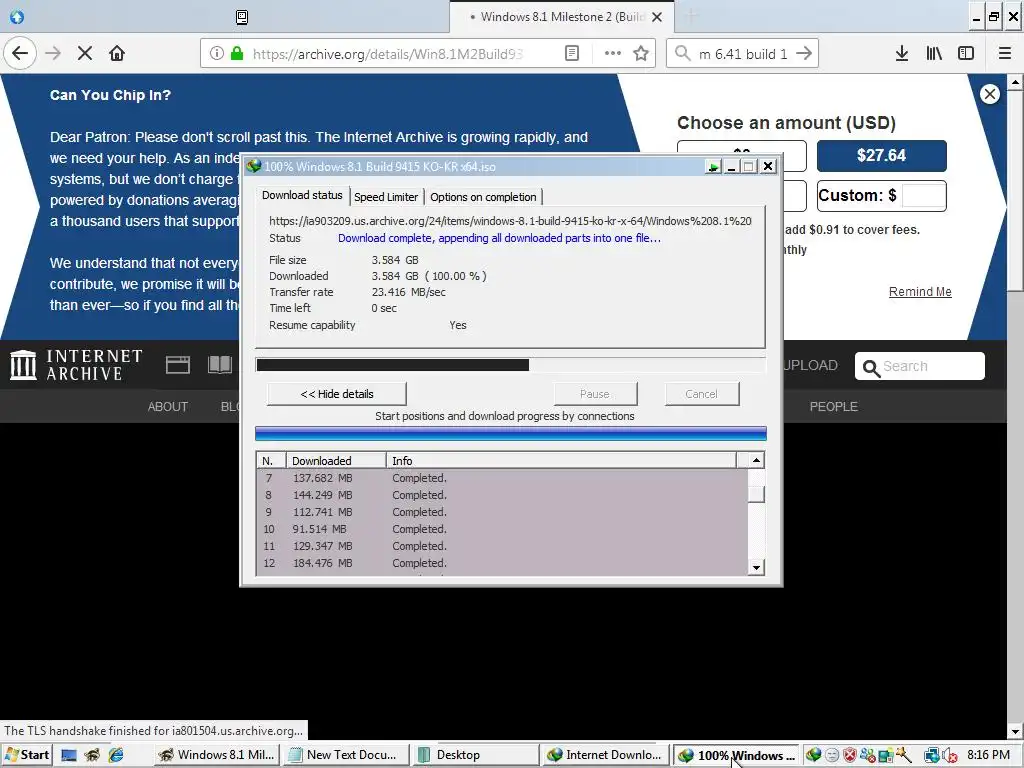Screen dimensions: 1024x768
Task: Open Firefox downloads arrow icon
Action: 902,54
